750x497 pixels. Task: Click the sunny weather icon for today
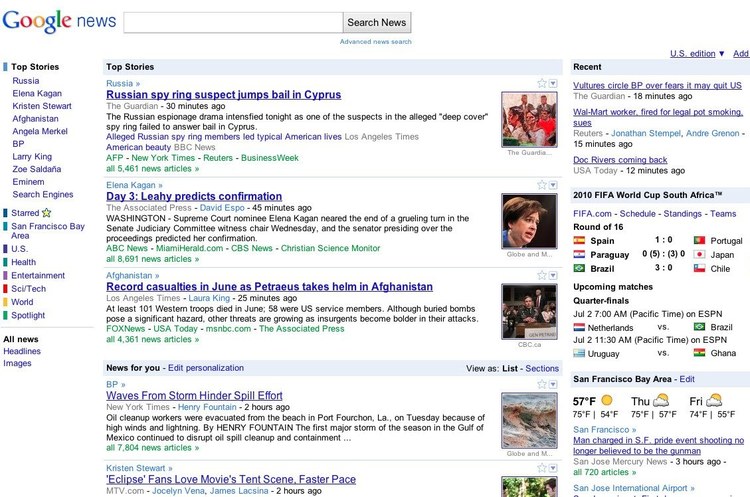[x=607, y=400]
